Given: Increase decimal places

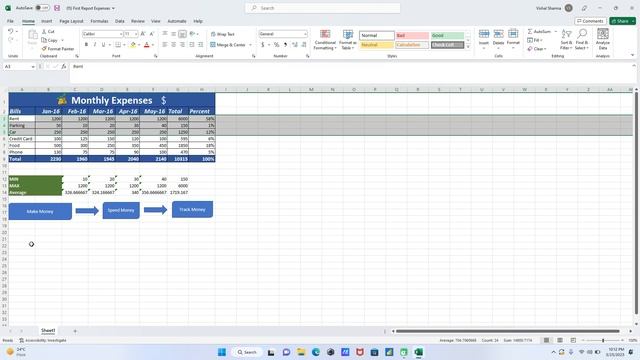Looking at the screenshot, I should coord(295,44).
